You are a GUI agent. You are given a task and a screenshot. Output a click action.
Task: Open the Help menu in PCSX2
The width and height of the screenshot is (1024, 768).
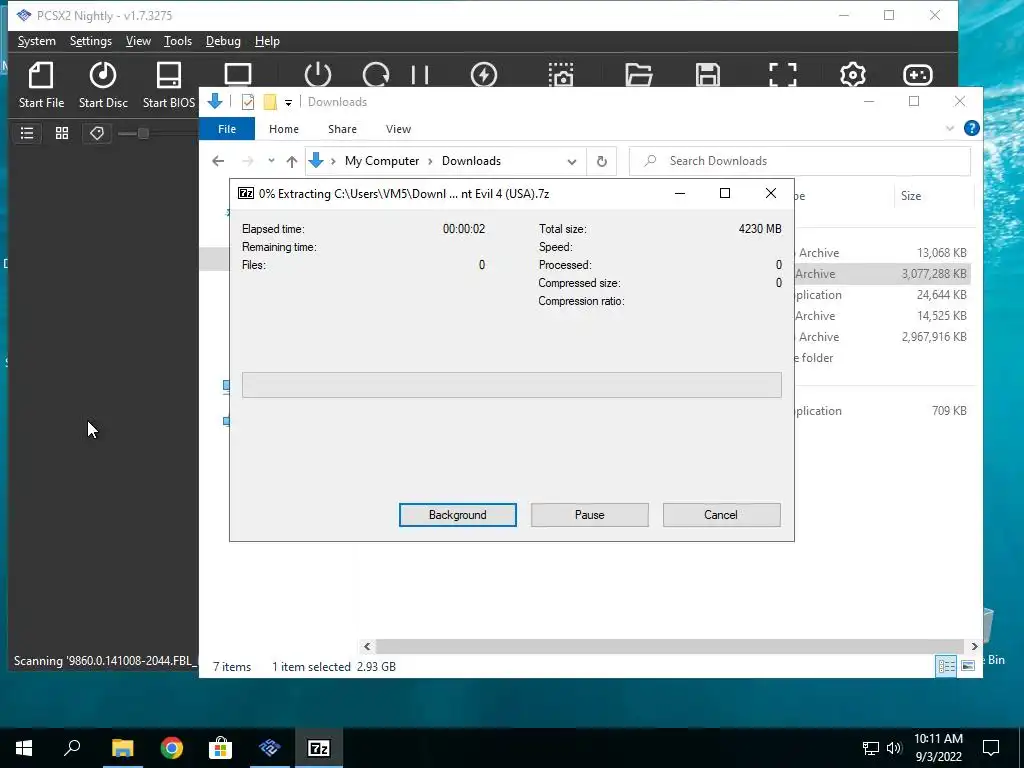coord(267,41)
